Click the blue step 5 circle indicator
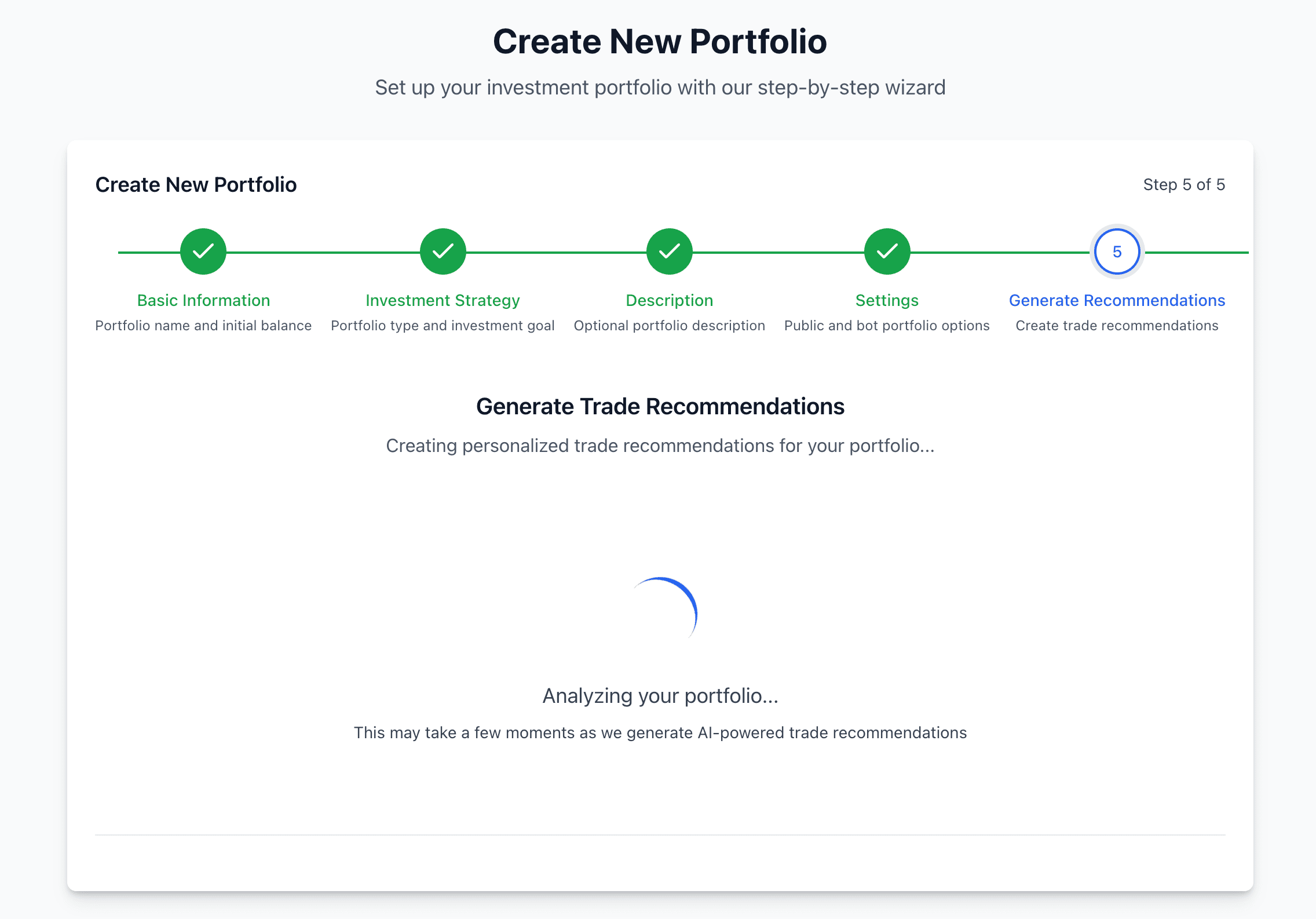Screen dimensions: 1316x919 pyautogui.click(x=1116, y=251)
